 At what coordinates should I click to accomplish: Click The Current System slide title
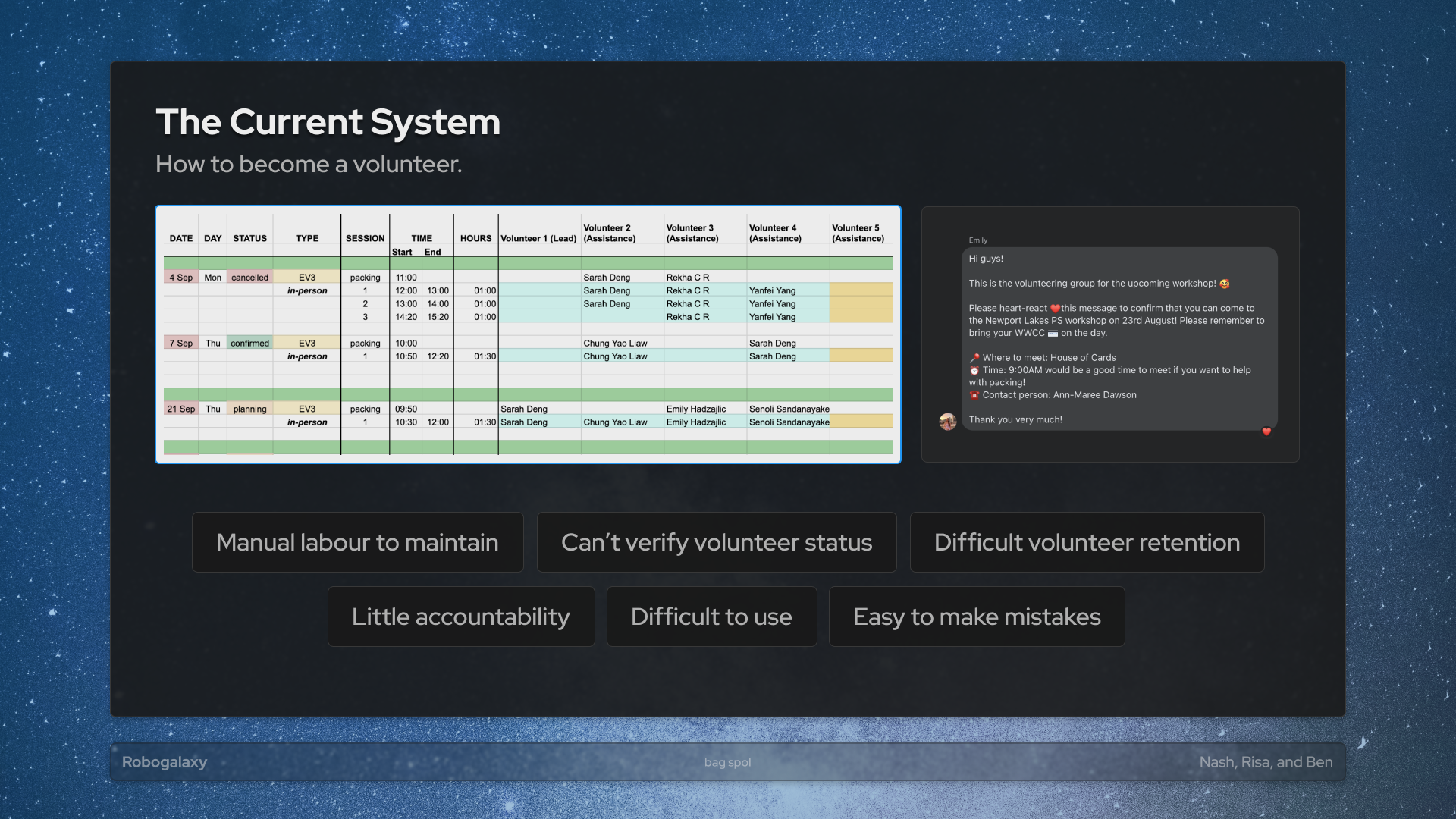click(328, 122)
